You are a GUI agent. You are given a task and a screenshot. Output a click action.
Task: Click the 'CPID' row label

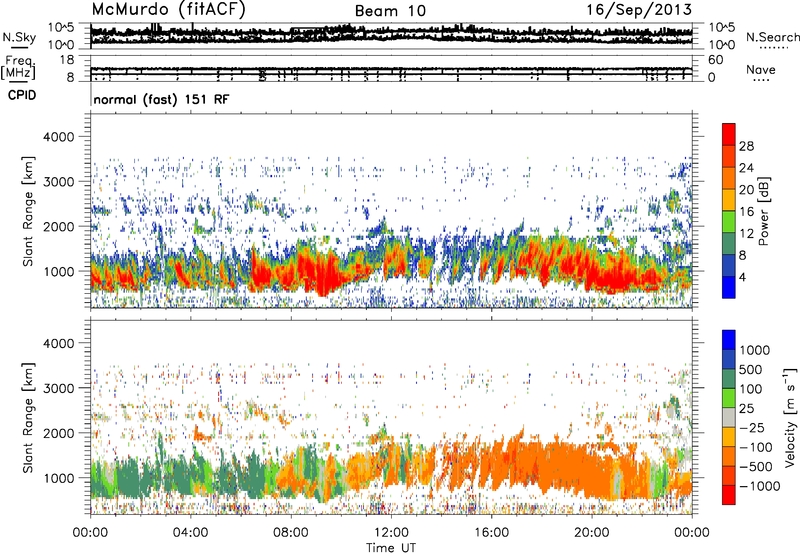(x=22, y=95)
